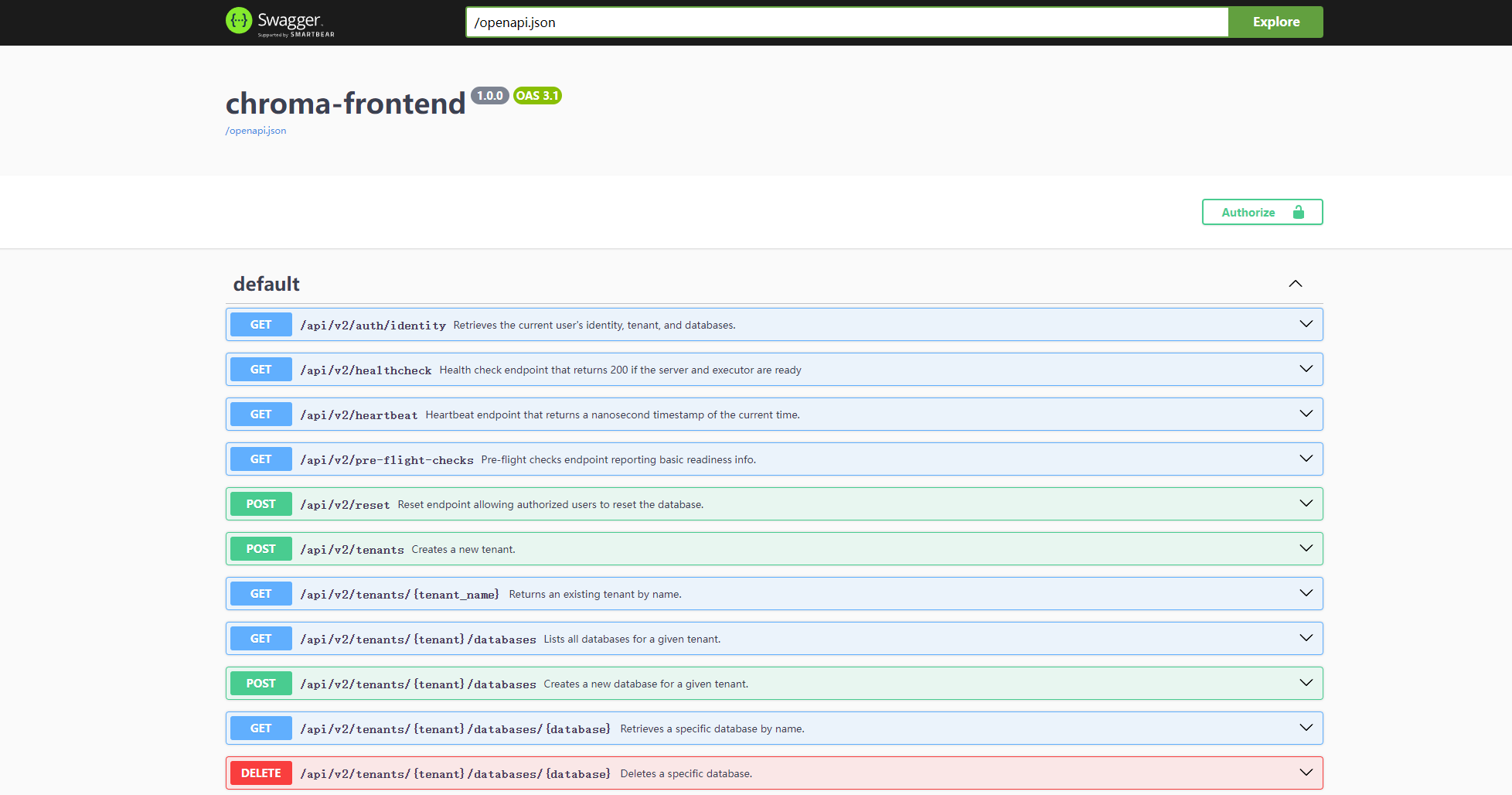Viewport: 1512px width, 795px height.
Task: Click POST badge for create tenant endpoint
Action: point(261,549)
